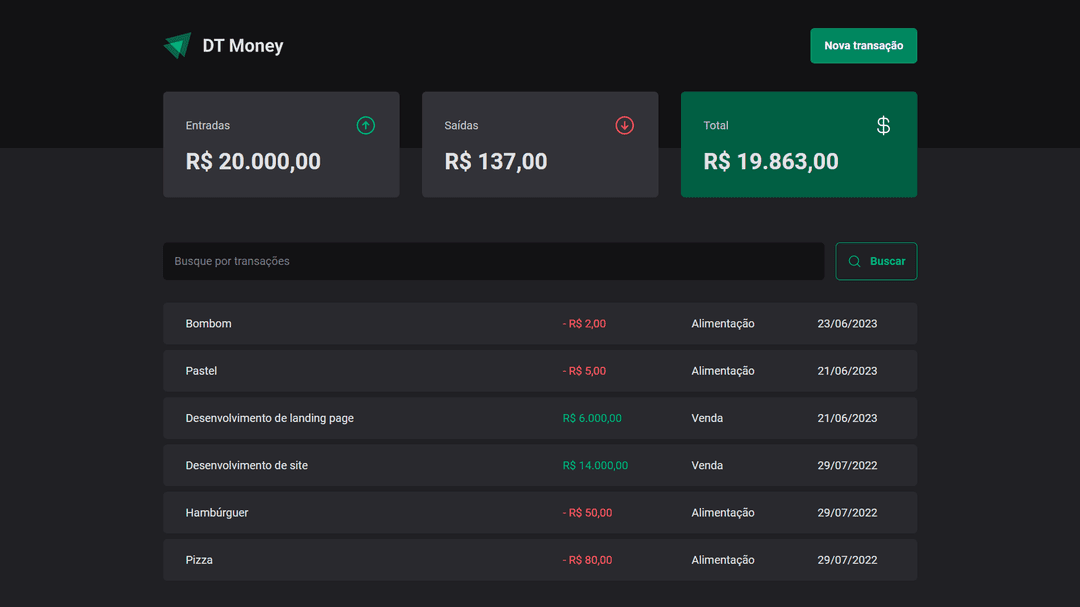Click the R$ 14.000,00 green amount
This screenshot has width=1080, height=607.
(594, 465)
